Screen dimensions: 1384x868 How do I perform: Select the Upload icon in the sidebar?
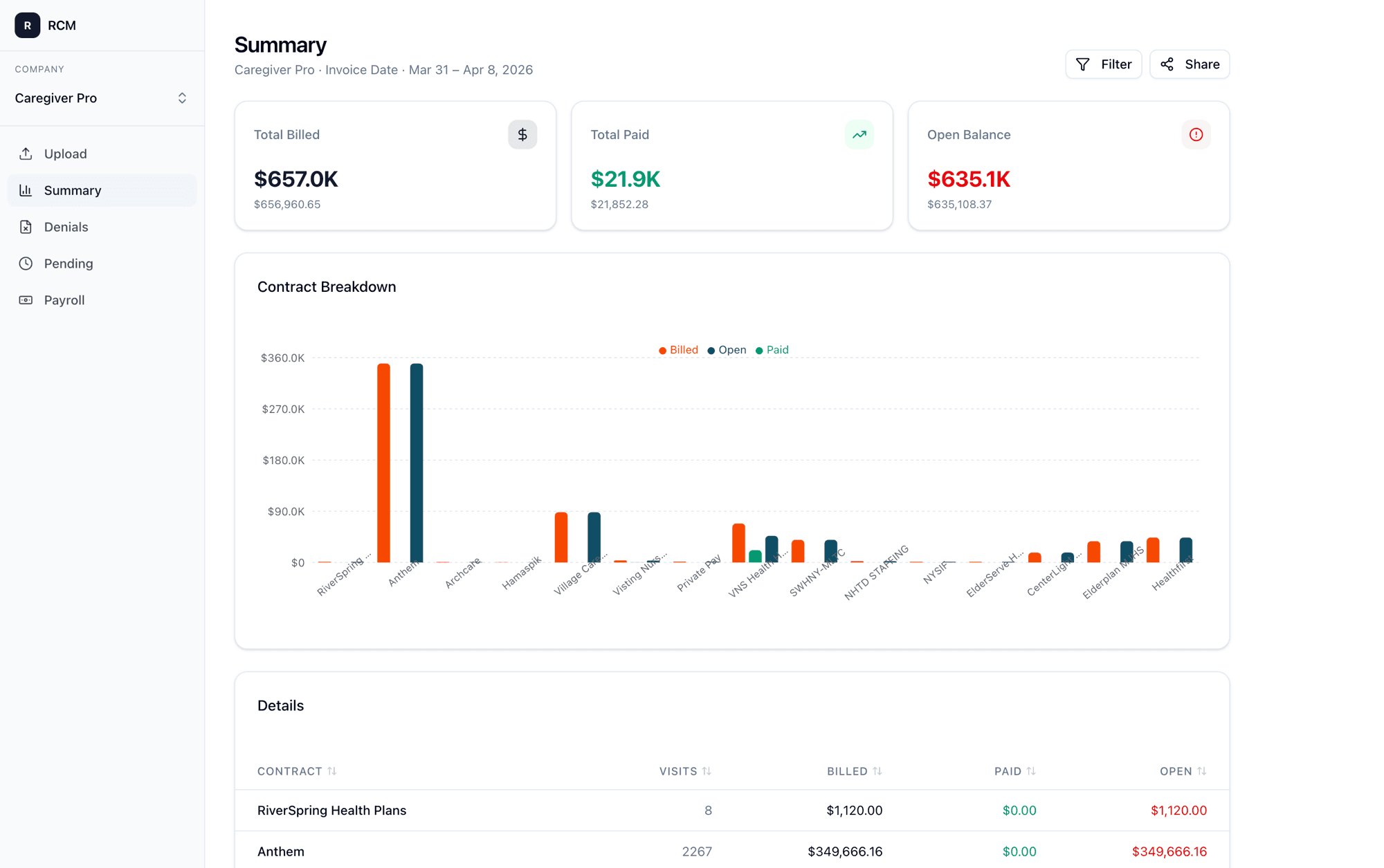[26, 154]
